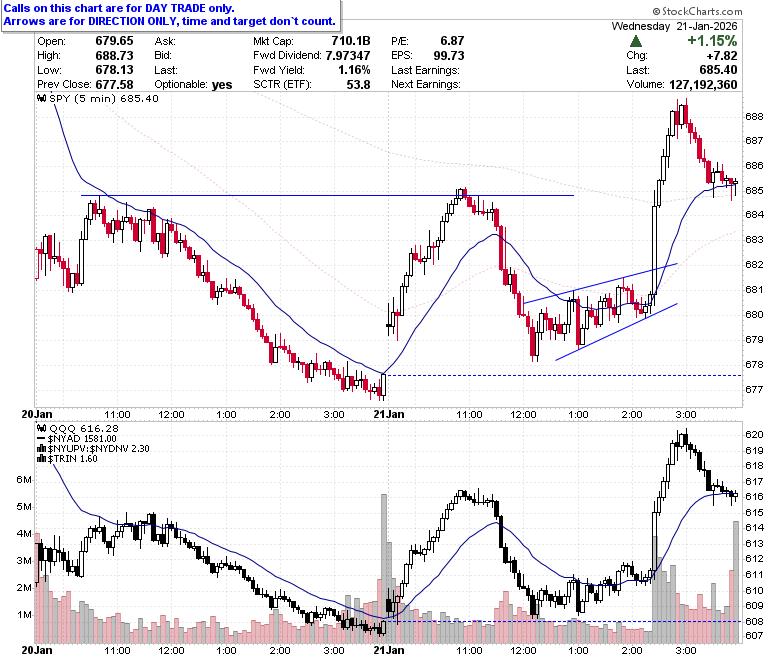Click the horizontal blue resistance line near 685

327,195
